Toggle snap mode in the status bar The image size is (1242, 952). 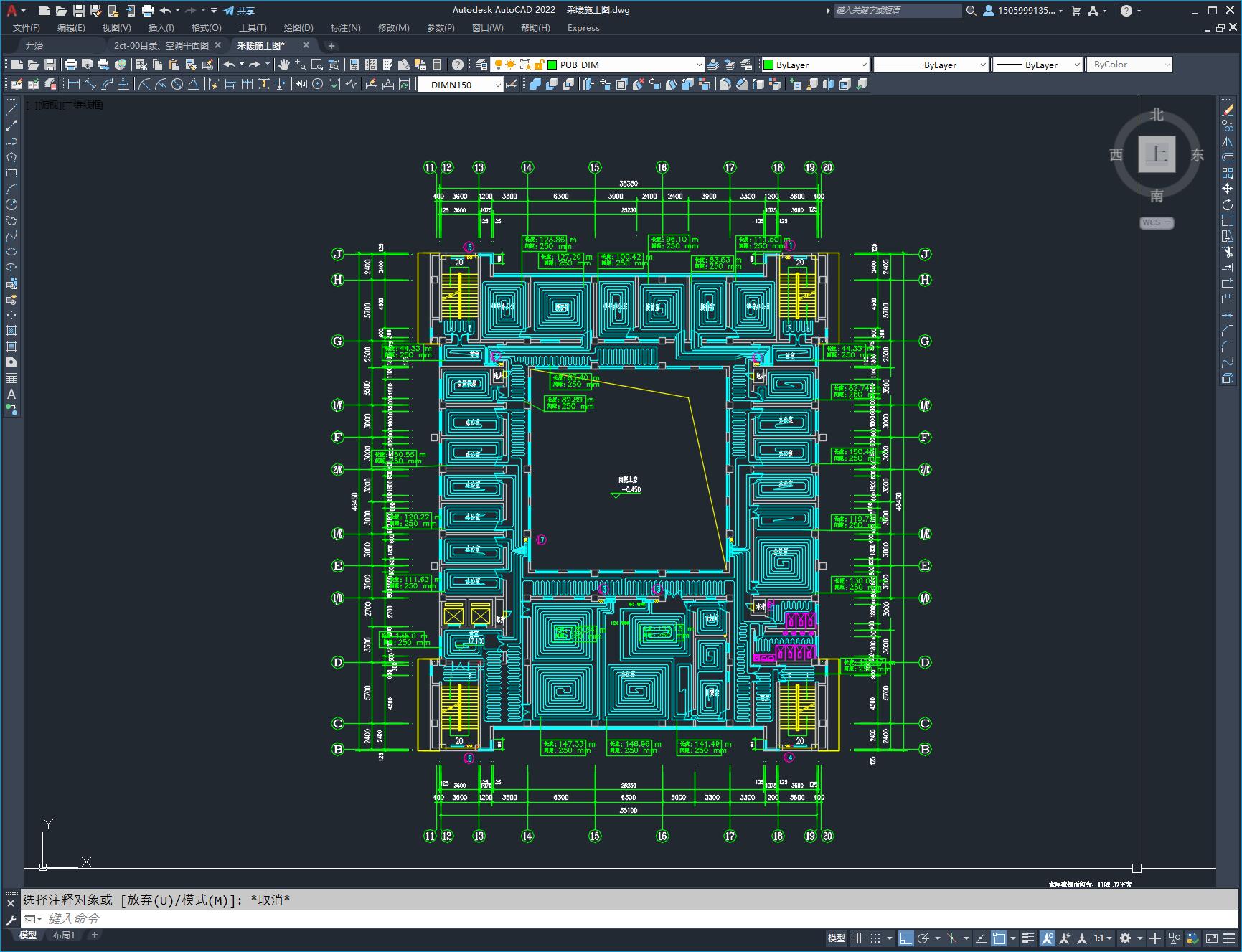tap(875, 938)
